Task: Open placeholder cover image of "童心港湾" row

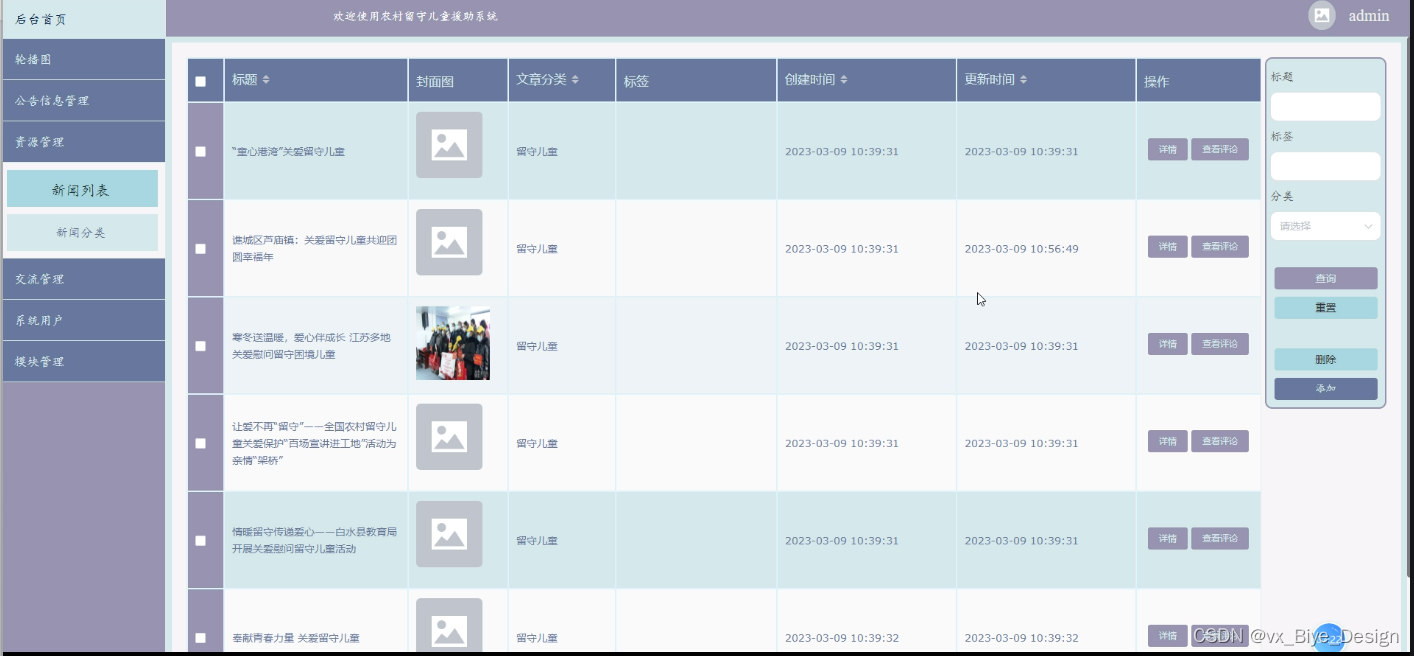Action: (449, 145)
